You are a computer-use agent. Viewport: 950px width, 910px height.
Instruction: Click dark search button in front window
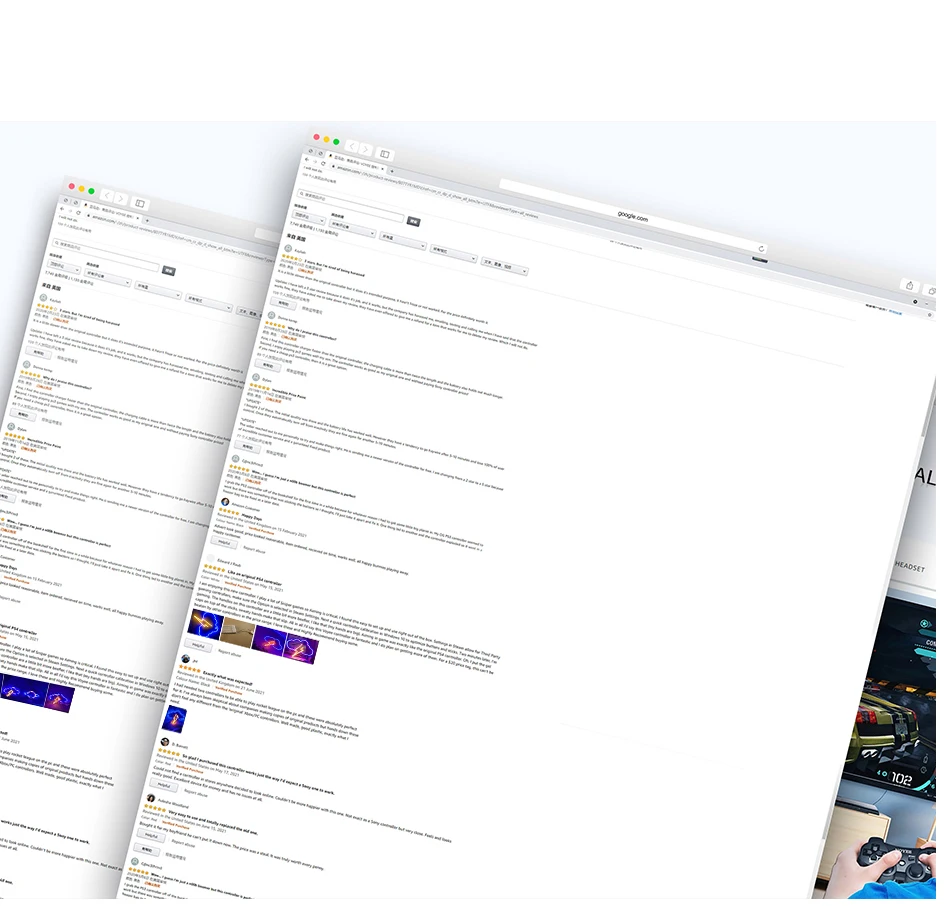click(414, 222)
